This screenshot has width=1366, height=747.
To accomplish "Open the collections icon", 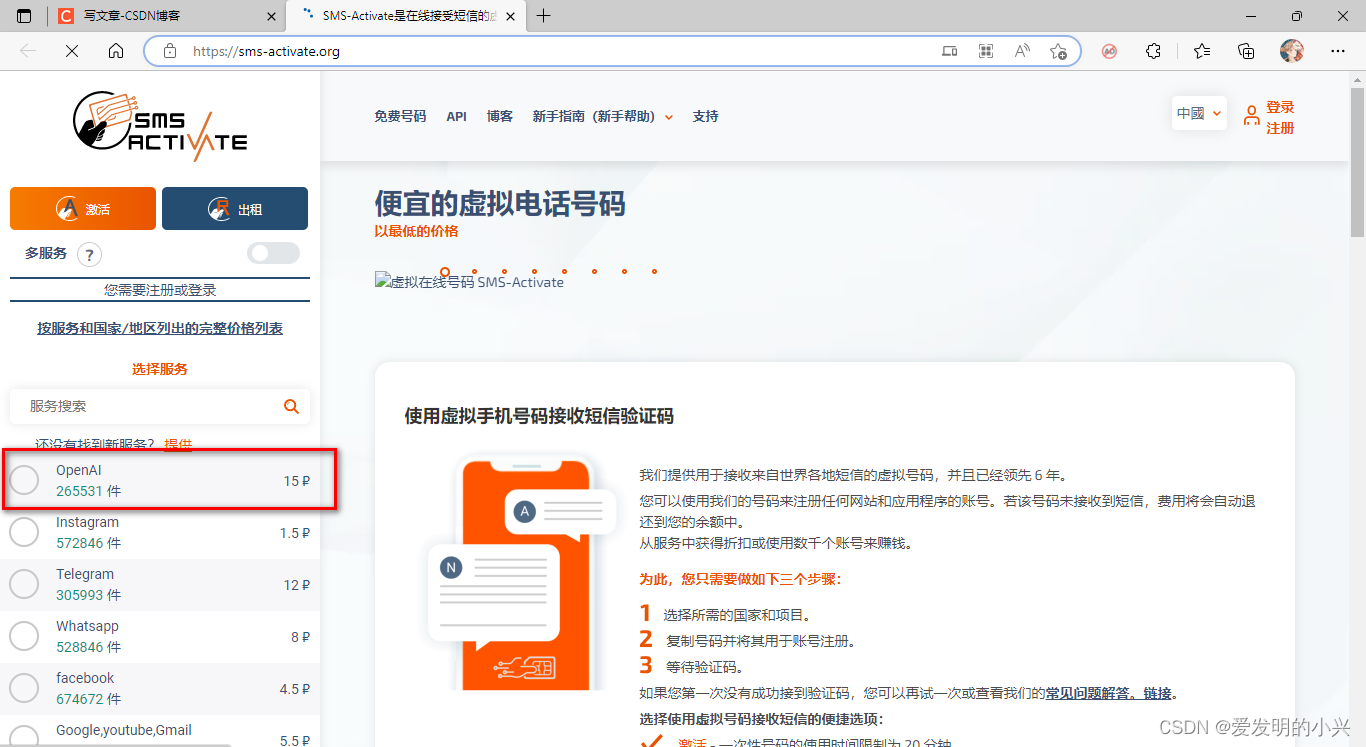I will click(x=1246, y=51).
